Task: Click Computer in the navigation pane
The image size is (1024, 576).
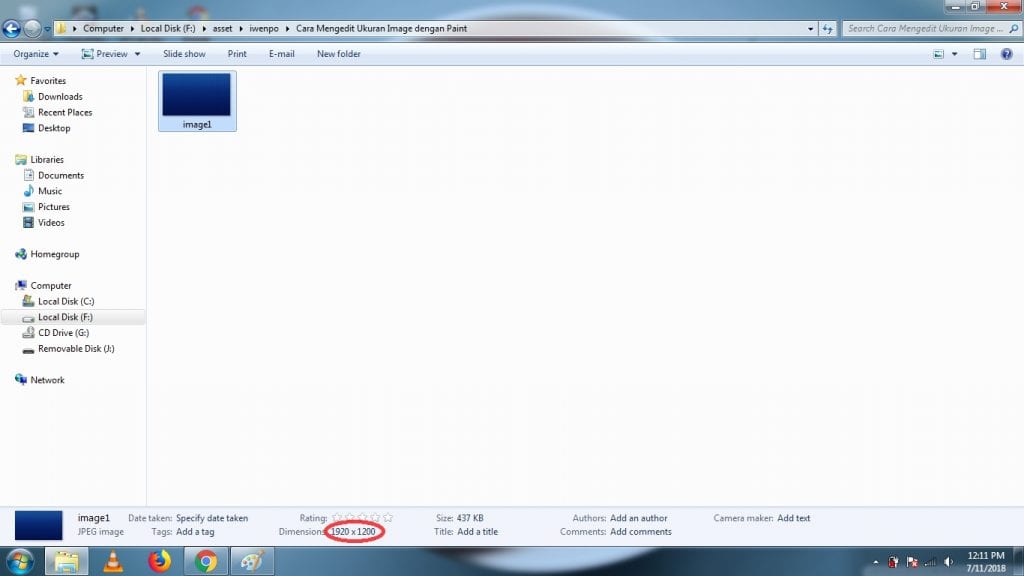Action: pos(50,285)
